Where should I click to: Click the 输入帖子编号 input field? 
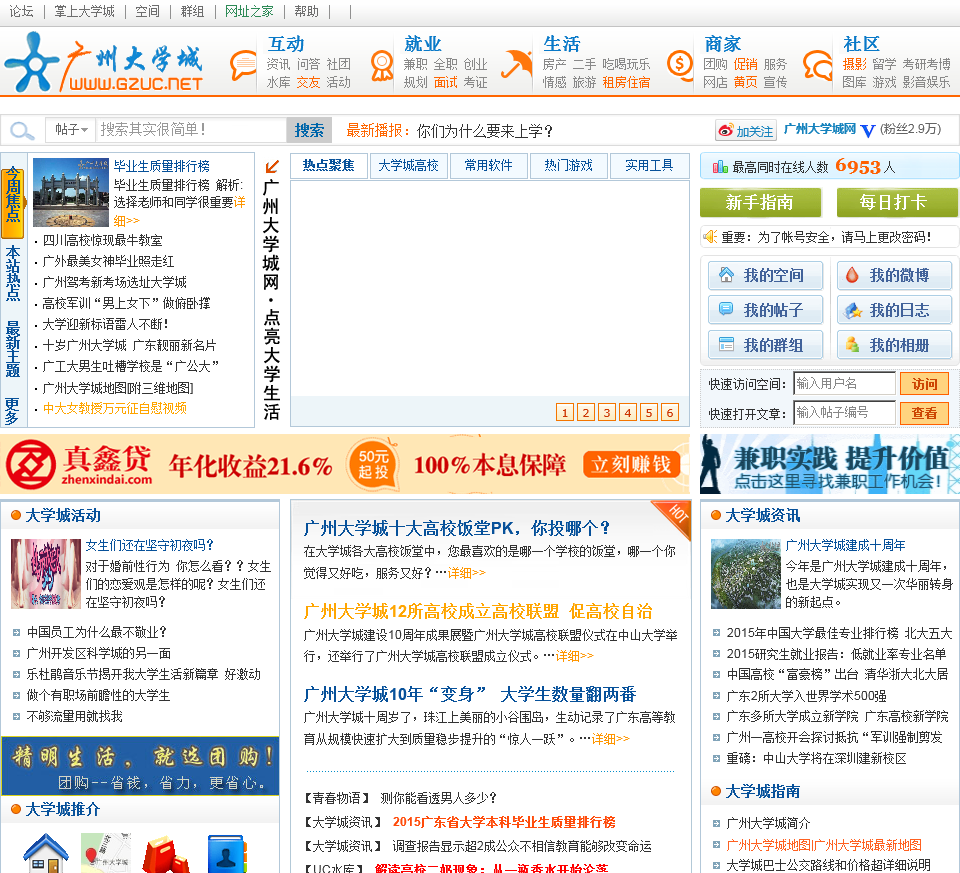tap(844, 413)
